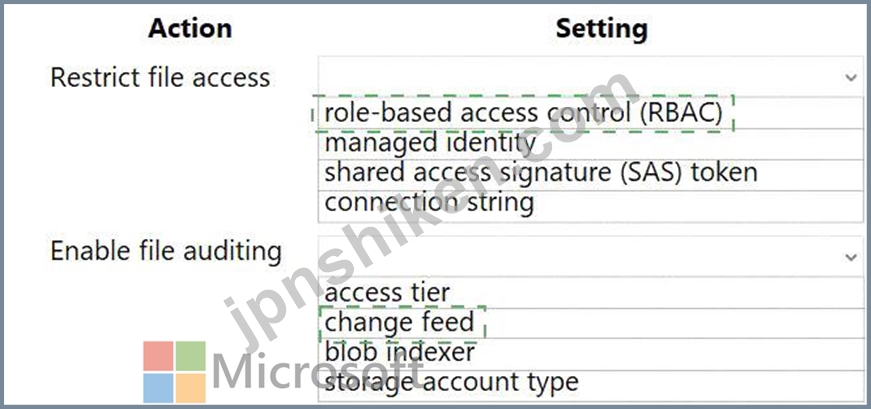
Task: Click the red square of Microsoft logo
Action: click(x=158, y=356)
